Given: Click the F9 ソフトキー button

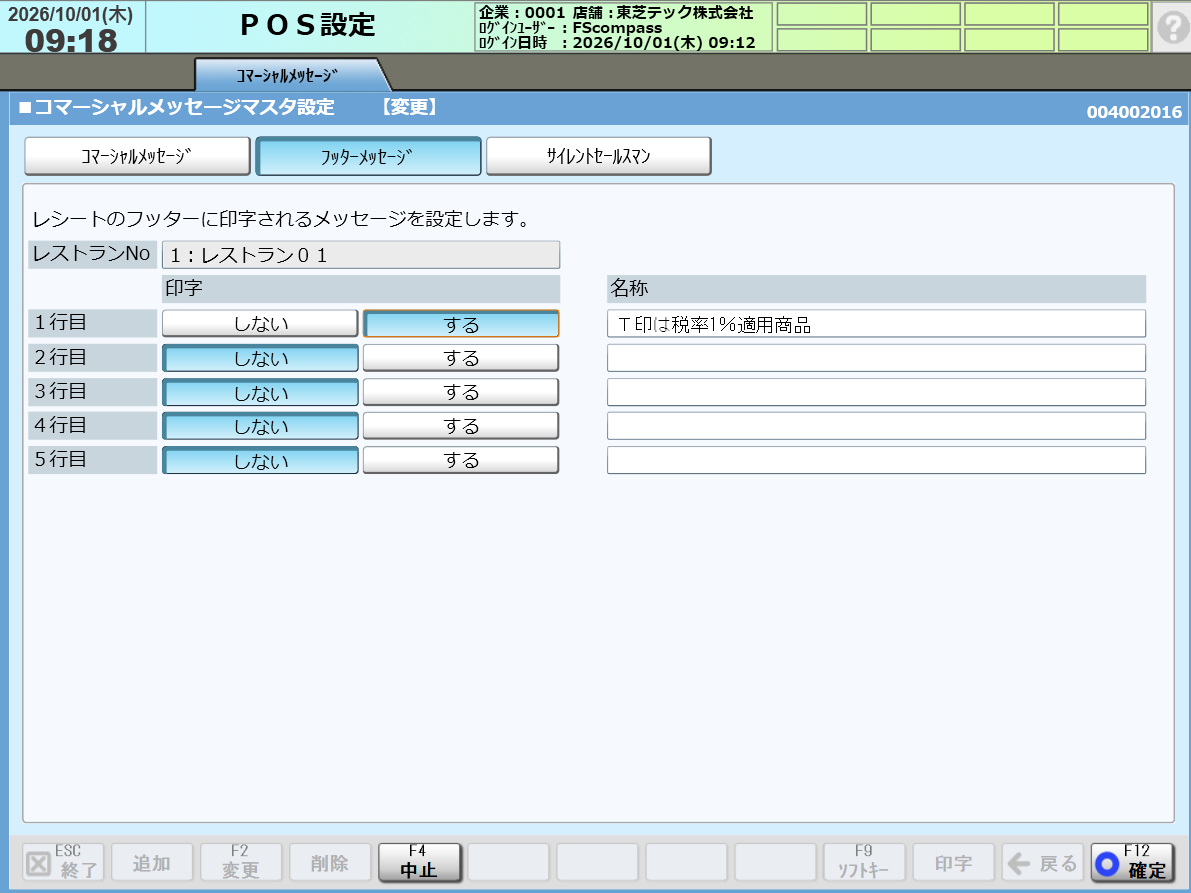Looking at the screenshot, I should 864,863.
